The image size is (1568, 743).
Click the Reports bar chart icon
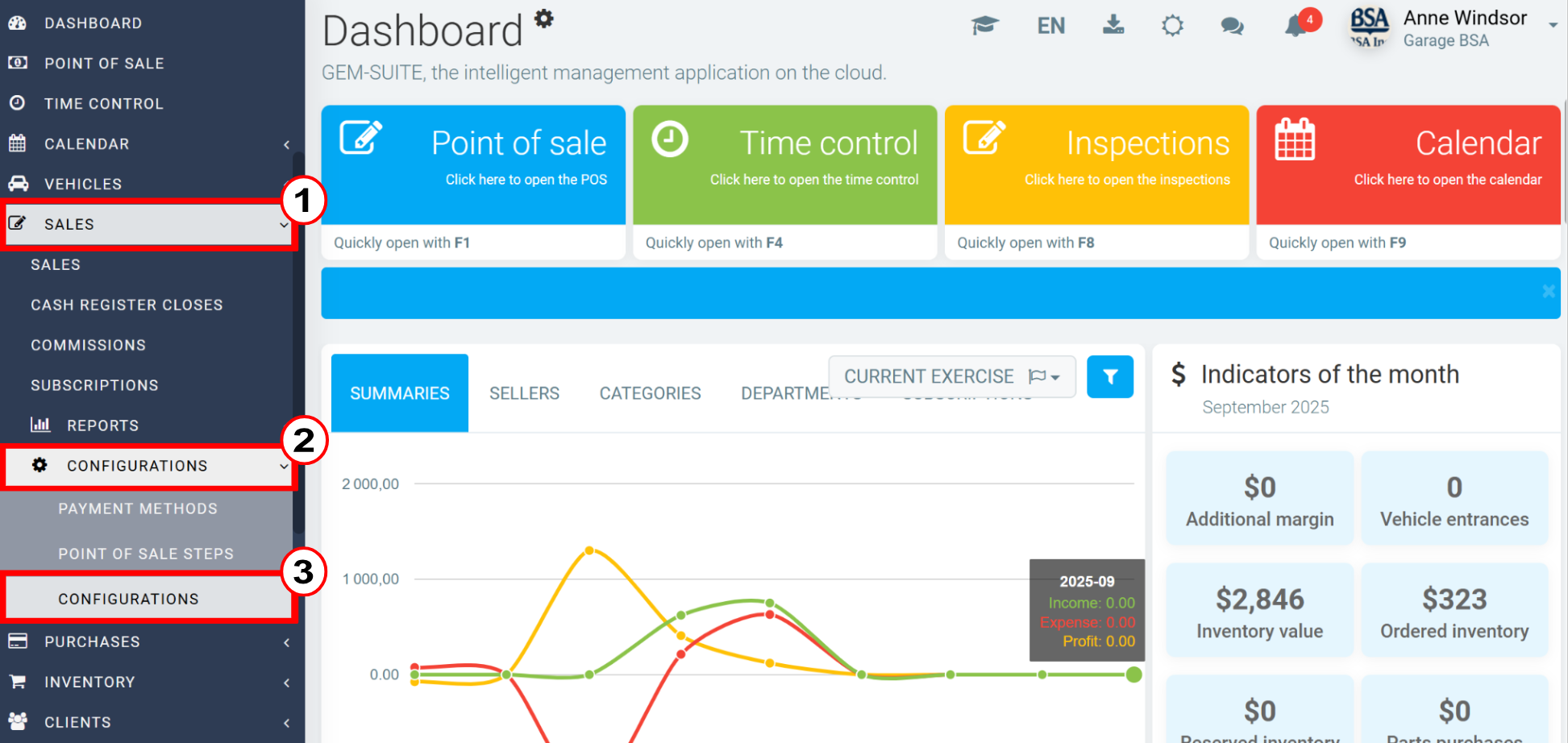(40, 424)
